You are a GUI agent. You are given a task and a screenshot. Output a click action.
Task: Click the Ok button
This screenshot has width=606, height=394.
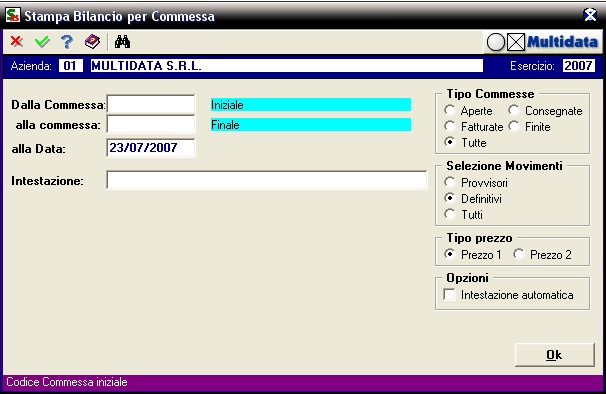[x=555, y=355]
